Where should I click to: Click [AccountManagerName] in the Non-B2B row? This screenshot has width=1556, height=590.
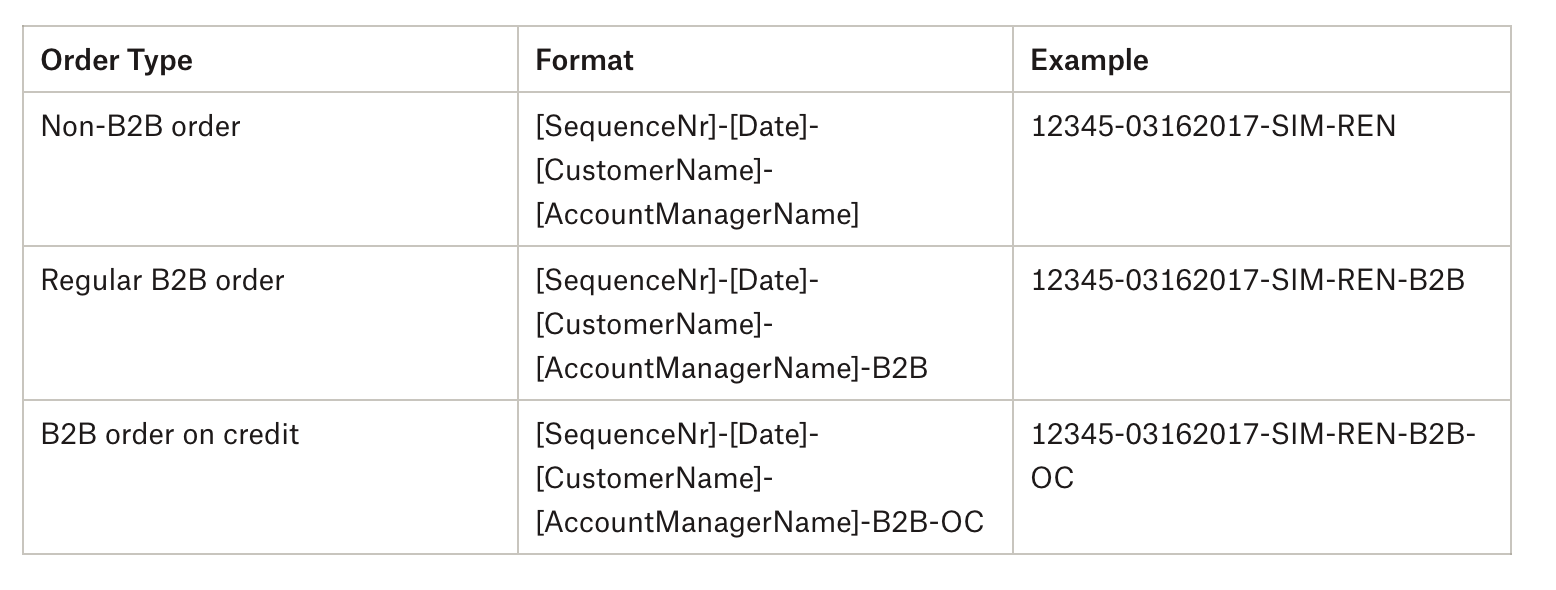(697, 214)
